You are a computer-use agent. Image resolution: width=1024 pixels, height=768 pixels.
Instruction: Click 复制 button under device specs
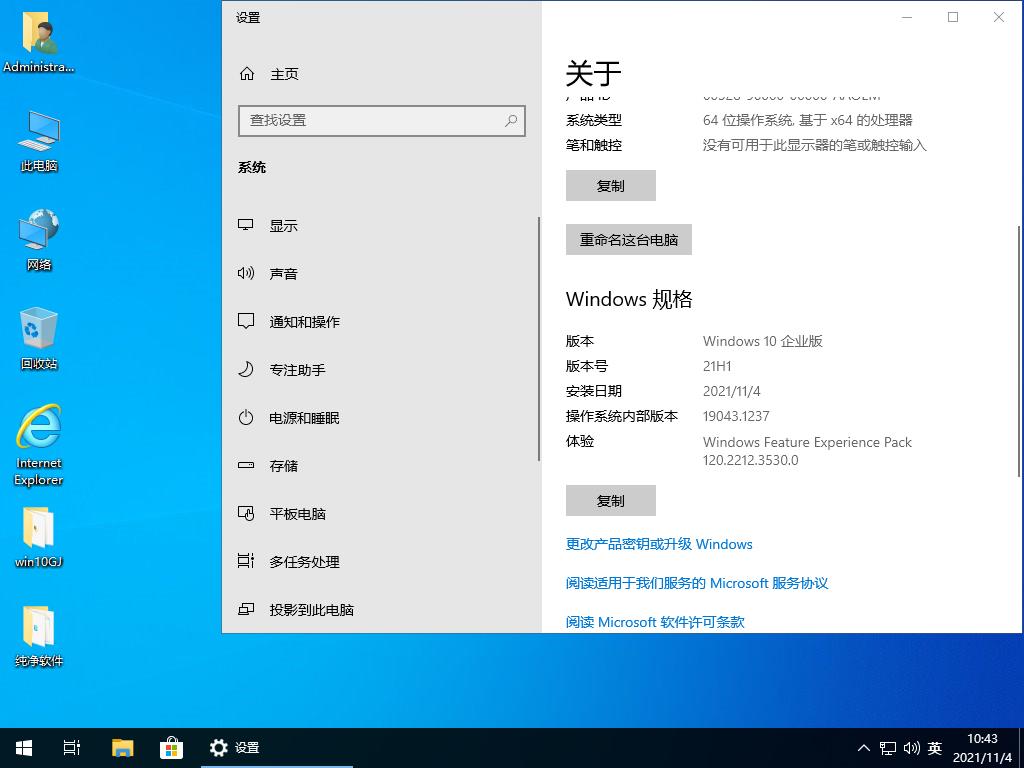(611, 185)
